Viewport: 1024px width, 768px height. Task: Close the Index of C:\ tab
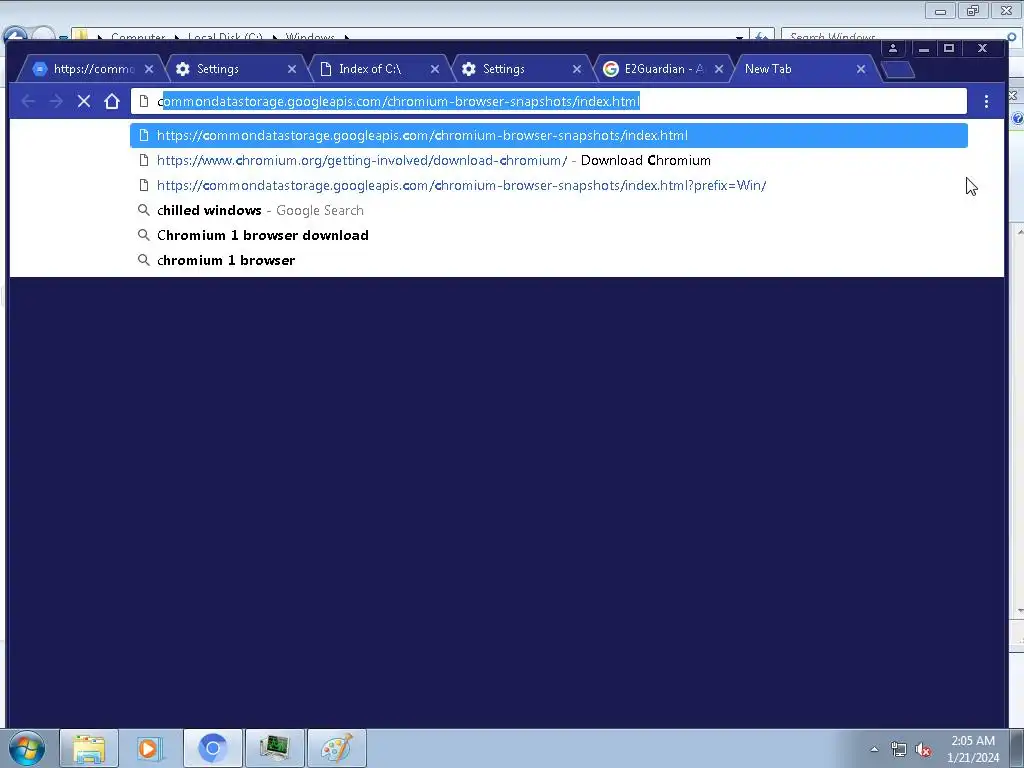(x=435, y=69)
